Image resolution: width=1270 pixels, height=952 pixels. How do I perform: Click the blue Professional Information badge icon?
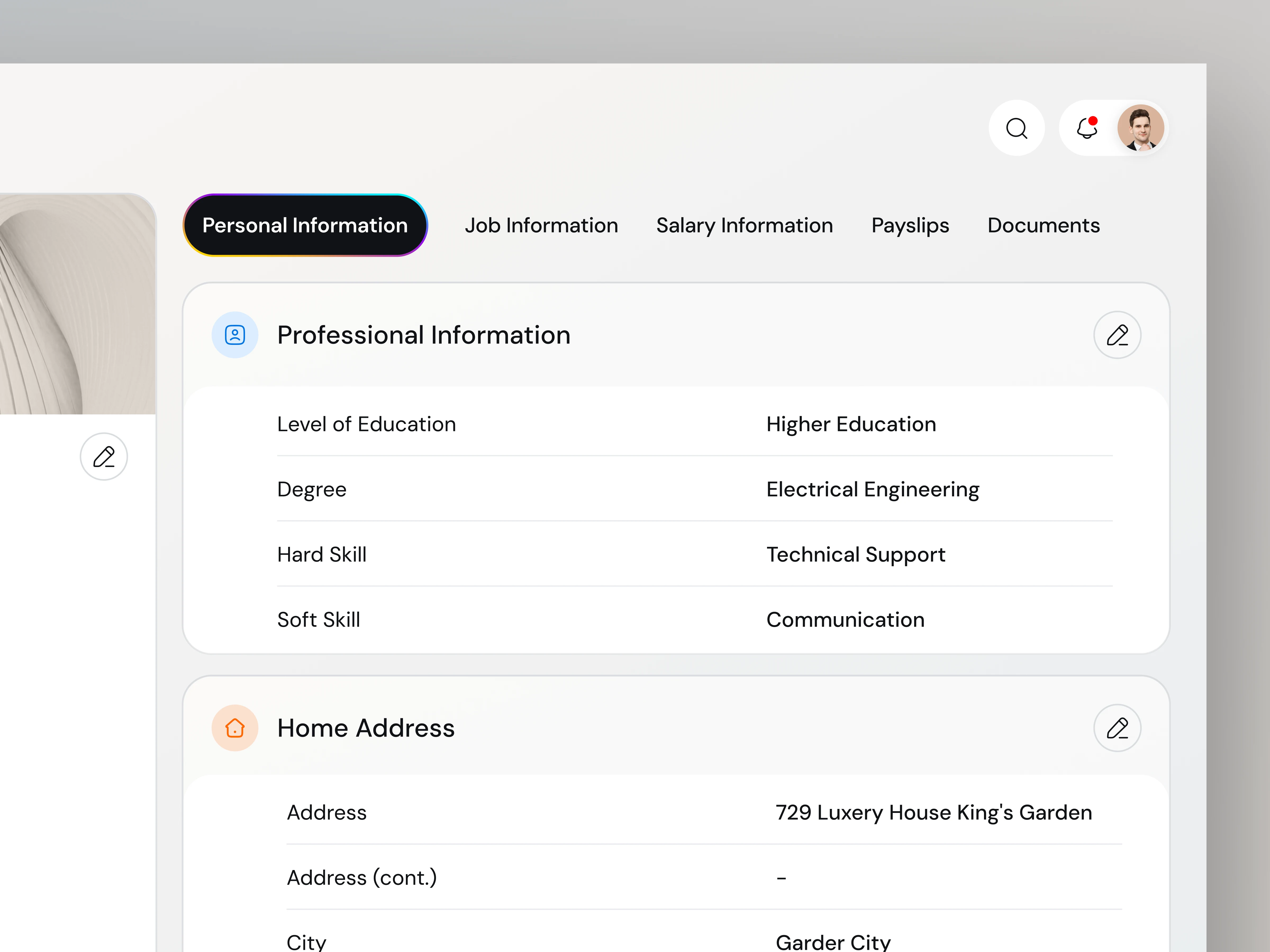235,335
